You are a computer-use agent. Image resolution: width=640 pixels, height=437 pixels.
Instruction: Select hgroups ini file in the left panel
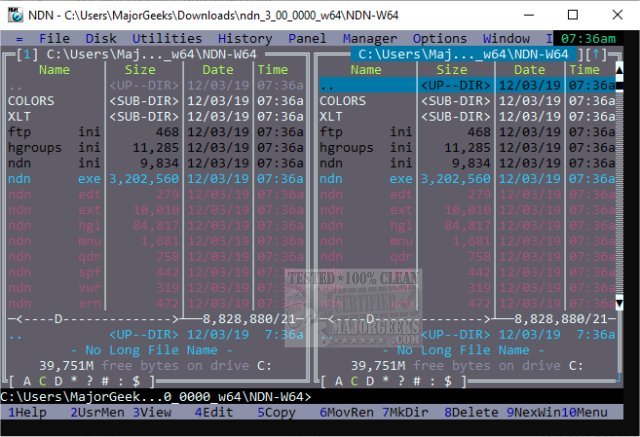point(156,147)
